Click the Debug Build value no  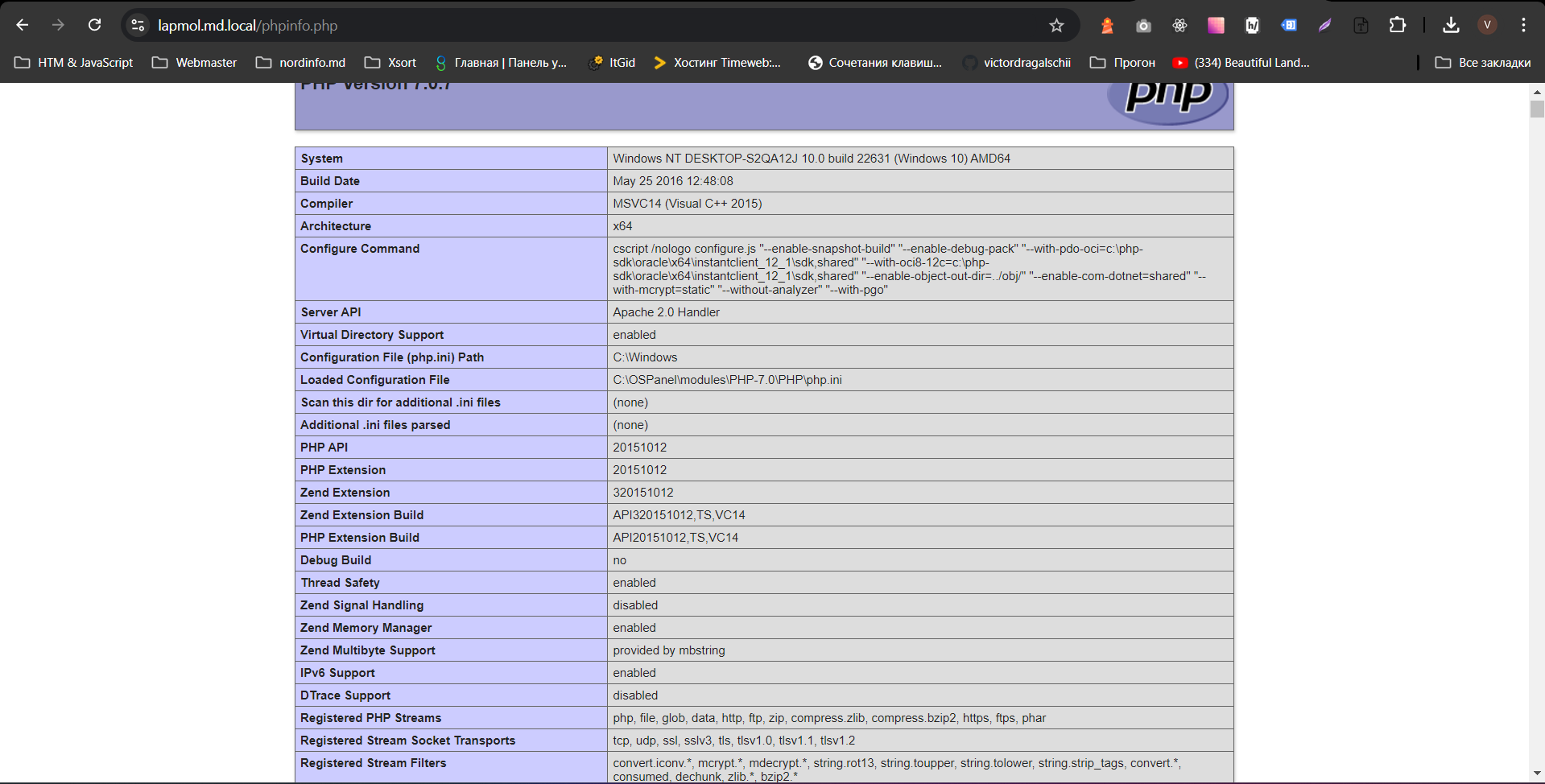coord(619,560)
